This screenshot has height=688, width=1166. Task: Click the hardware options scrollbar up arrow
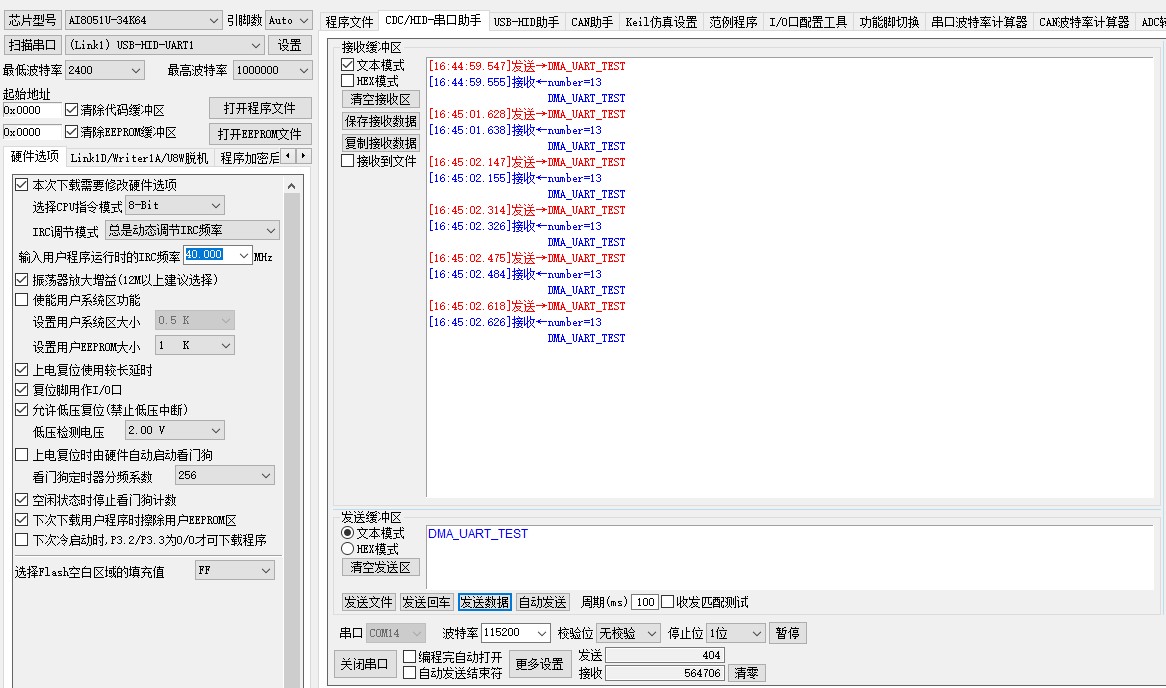(x=292, y=186)
